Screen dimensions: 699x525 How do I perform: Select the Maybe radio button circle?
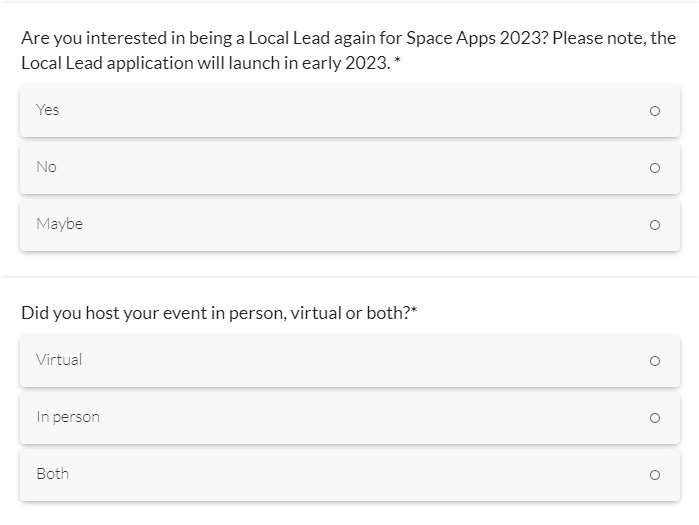point(654,225)
